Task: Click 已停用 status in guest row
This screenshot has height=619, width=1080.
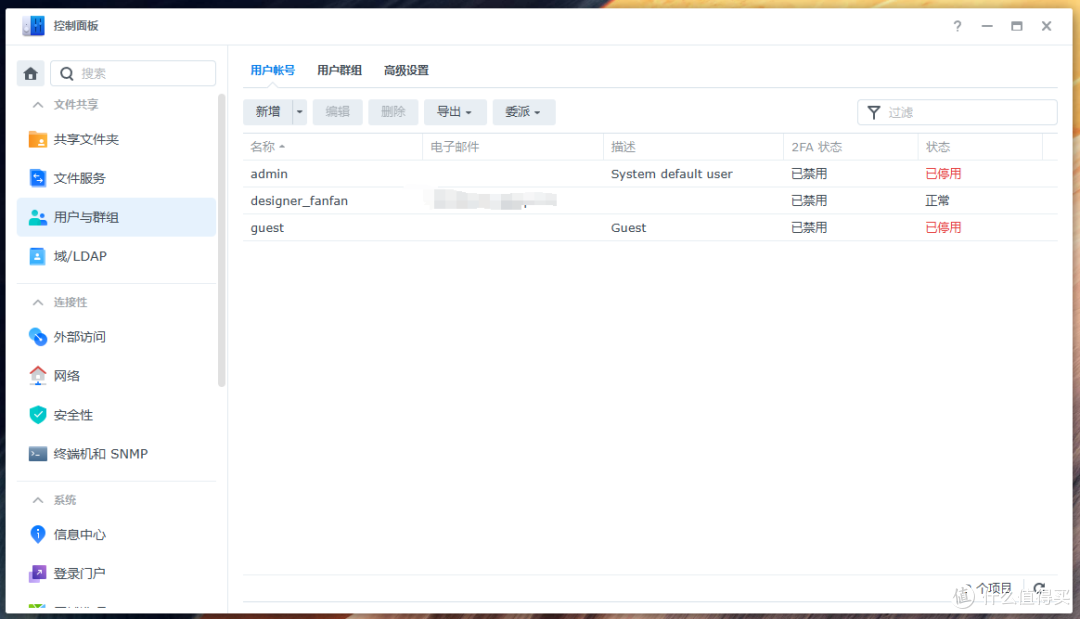Action: tap(943, 228)
